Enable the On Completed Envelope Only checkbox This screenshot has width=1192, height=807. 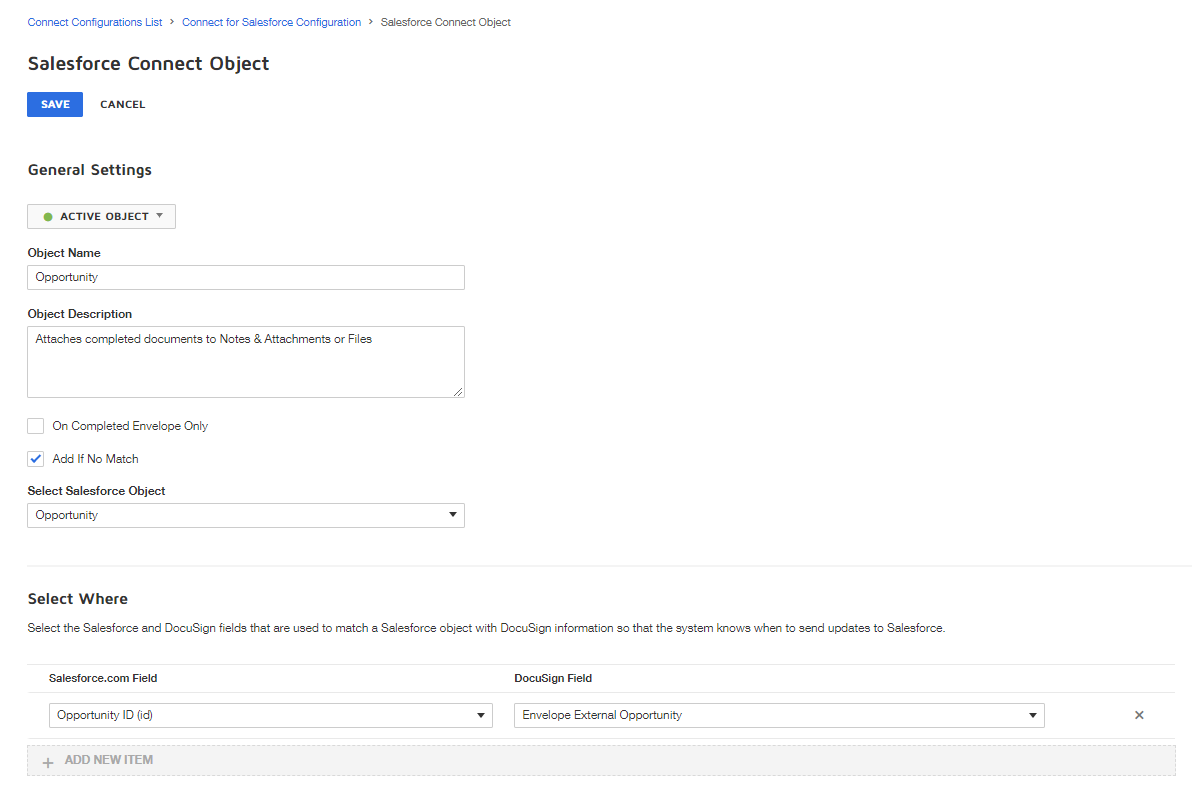click(x=35, y=425)
